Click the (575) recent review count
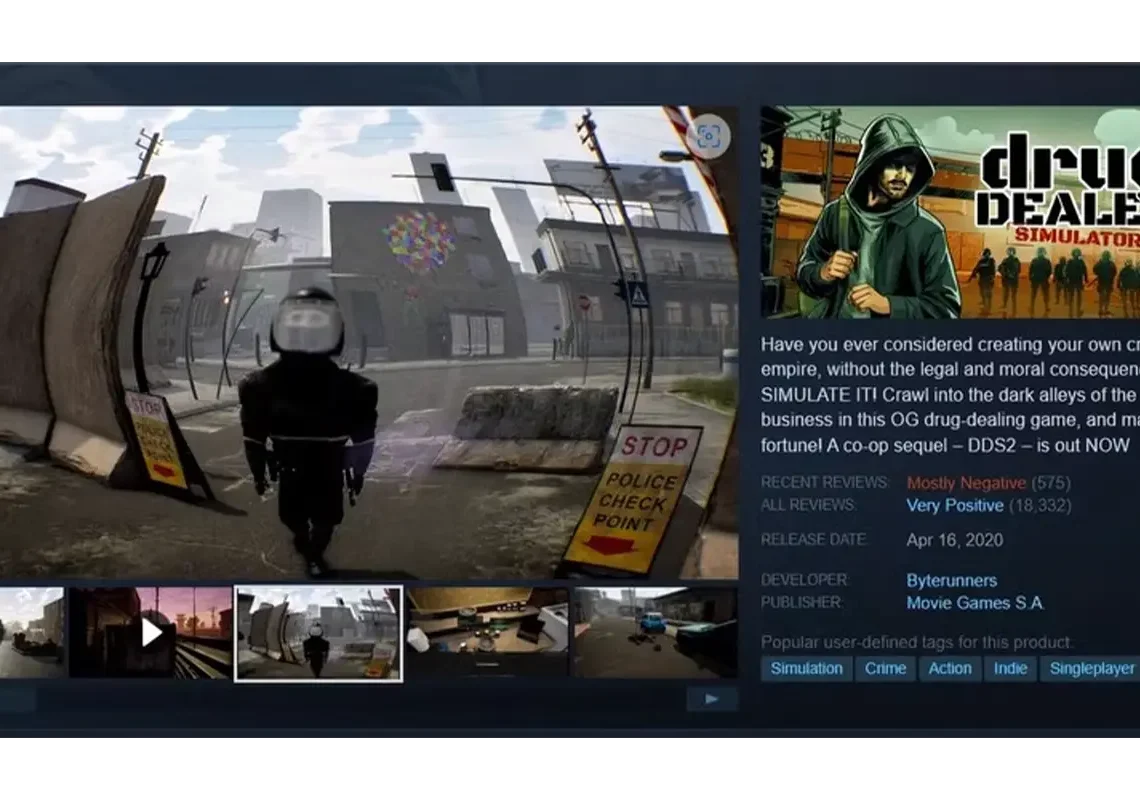Screen dimensions: 1140x800 [x=1051, y=483]
